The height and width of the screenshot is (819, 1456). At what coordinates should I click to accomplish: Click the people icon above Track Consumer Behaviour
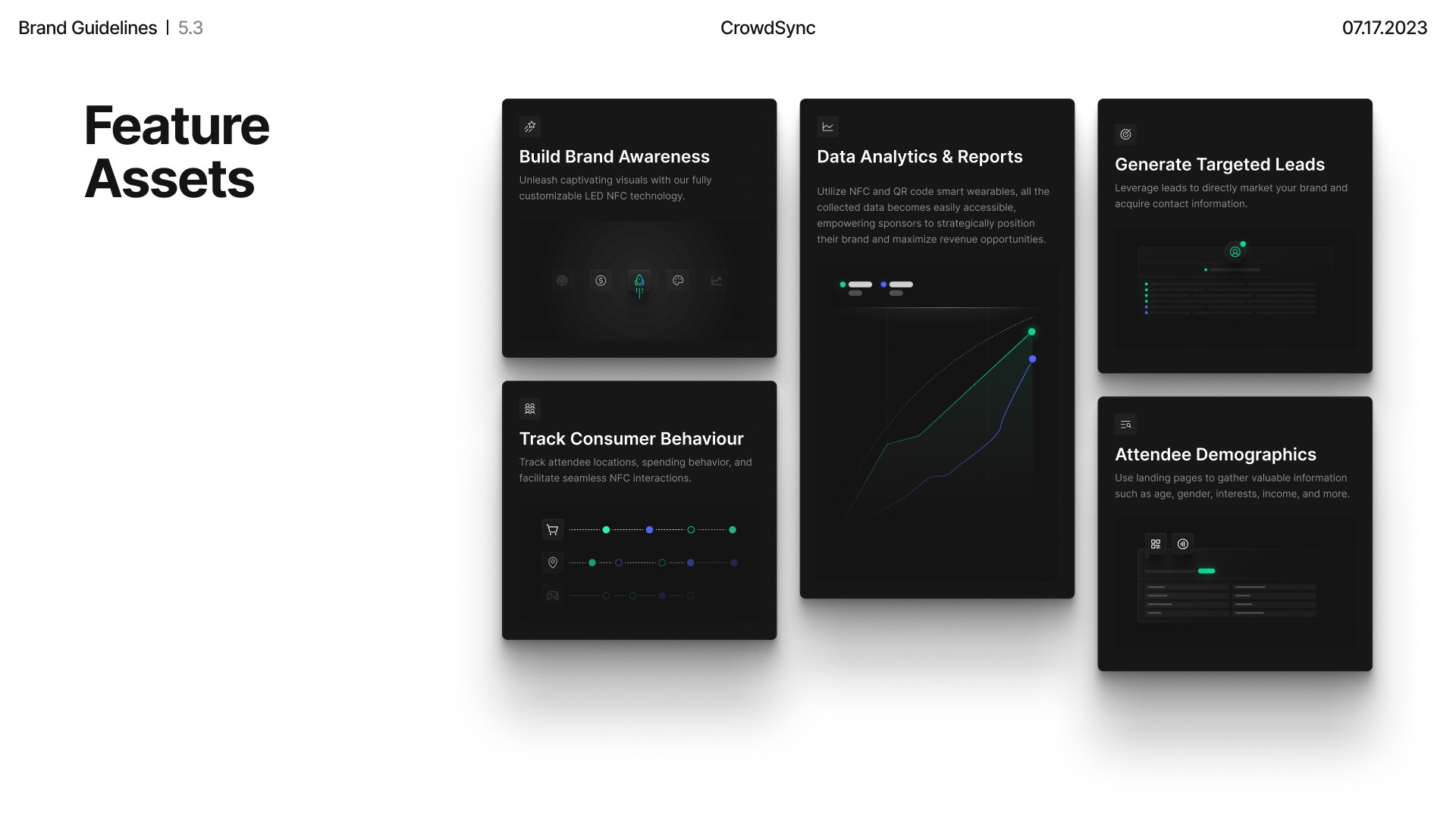point(530,409)
